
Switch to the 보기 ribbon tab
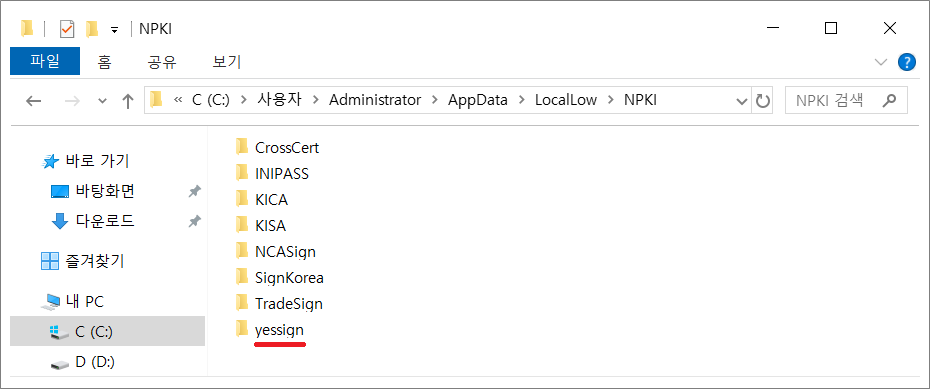(x=227, y=62)
